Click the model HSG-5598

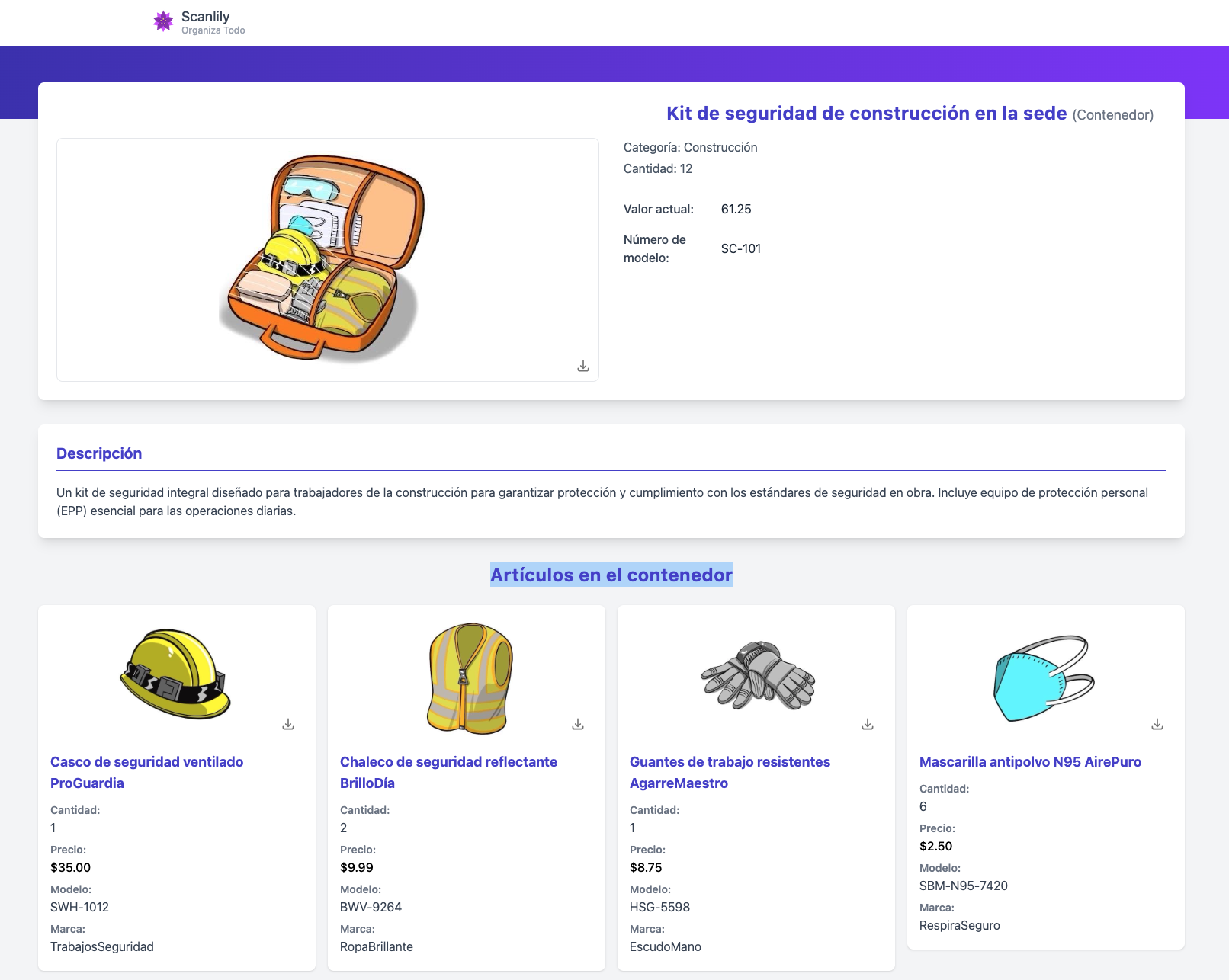pos(659,907)
